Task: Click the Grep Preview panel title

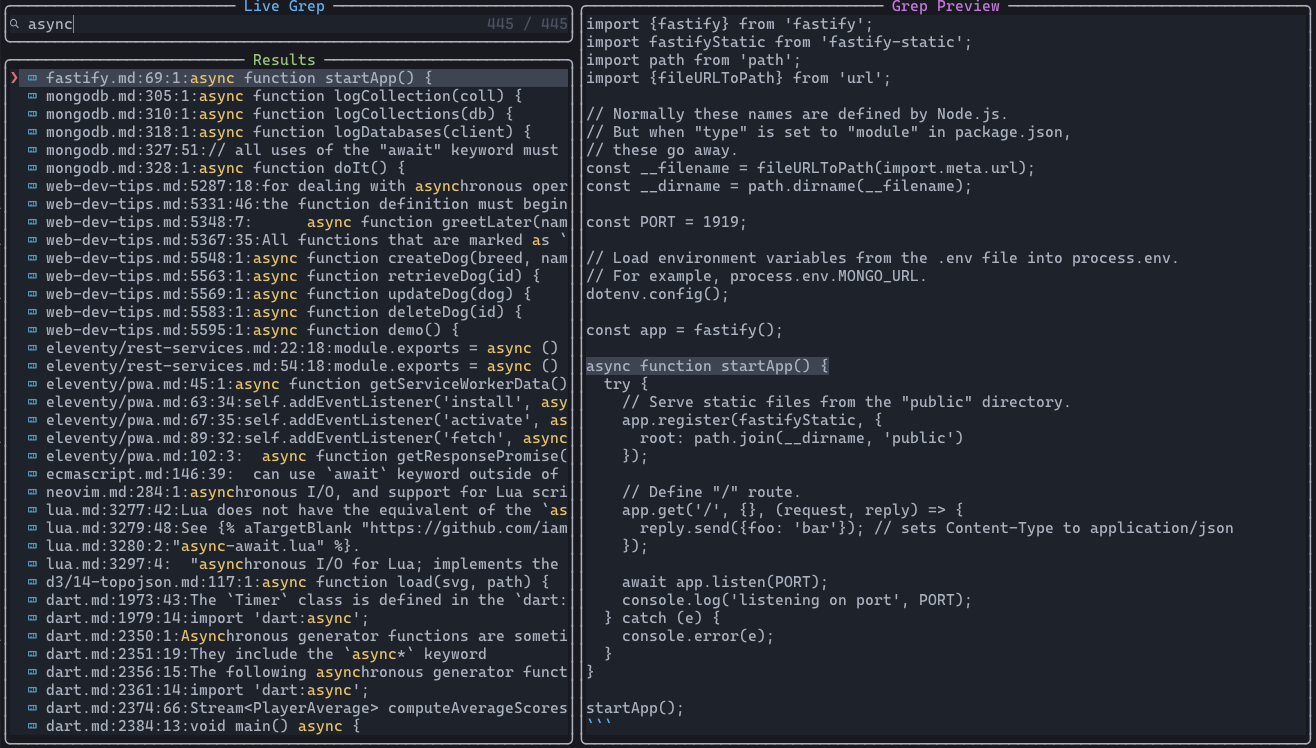Action: tap(945, 7)
